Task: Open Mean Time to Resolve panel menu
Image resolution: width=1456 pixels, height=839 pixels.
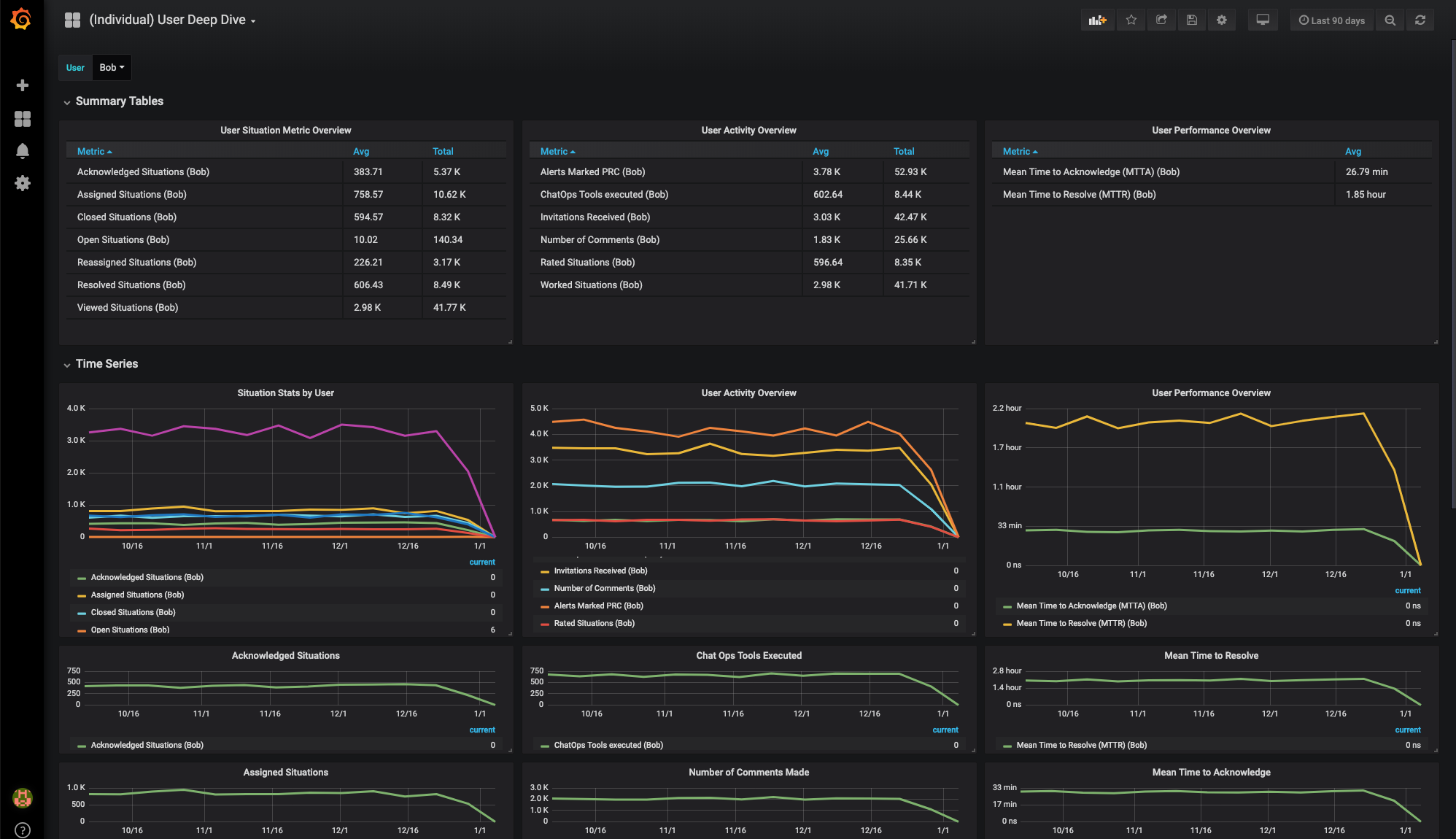Action: [x=1211, y=656]
